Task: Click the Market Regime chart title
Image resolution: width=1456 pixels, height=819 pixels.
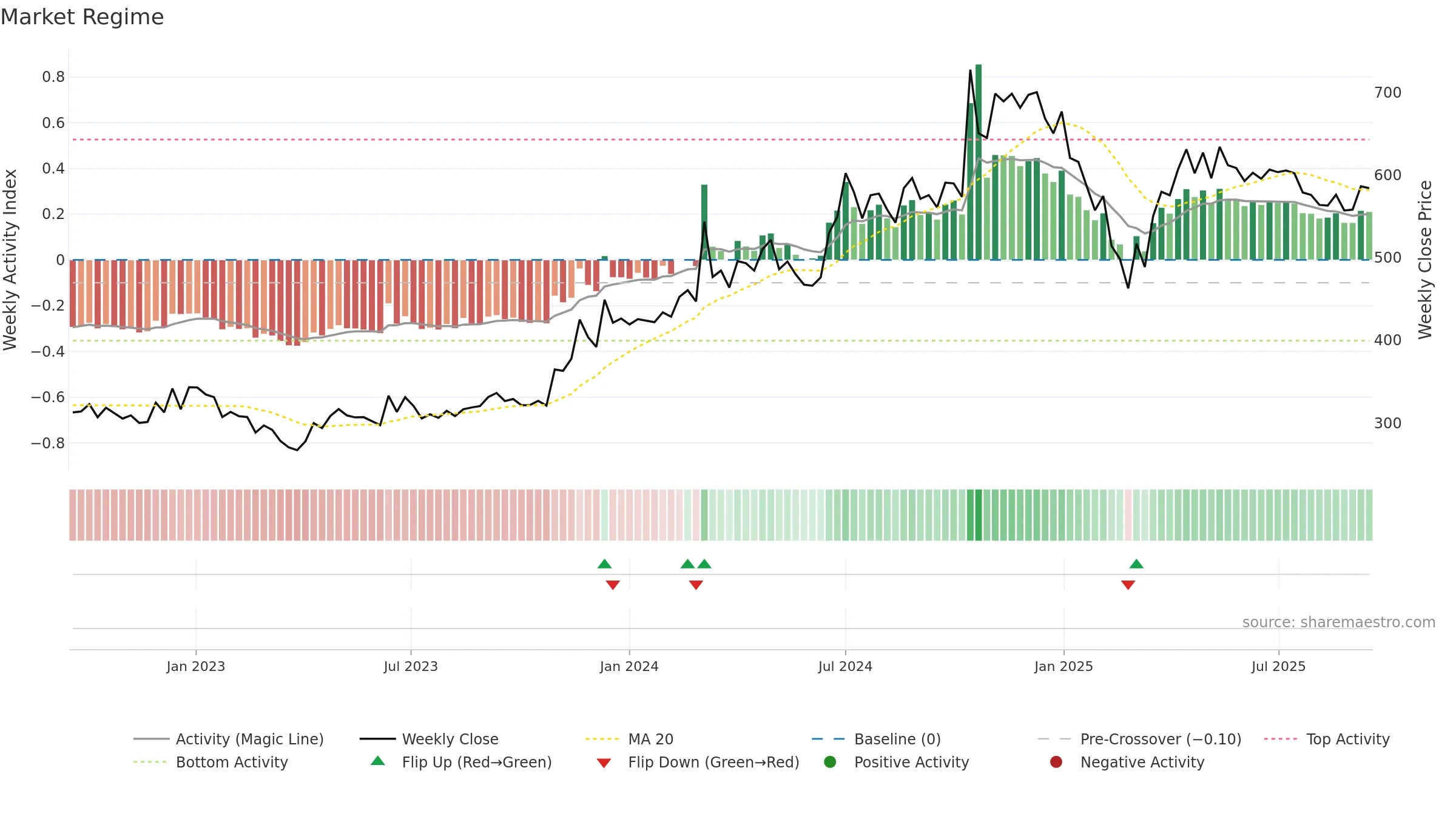Action: point(83,17)
